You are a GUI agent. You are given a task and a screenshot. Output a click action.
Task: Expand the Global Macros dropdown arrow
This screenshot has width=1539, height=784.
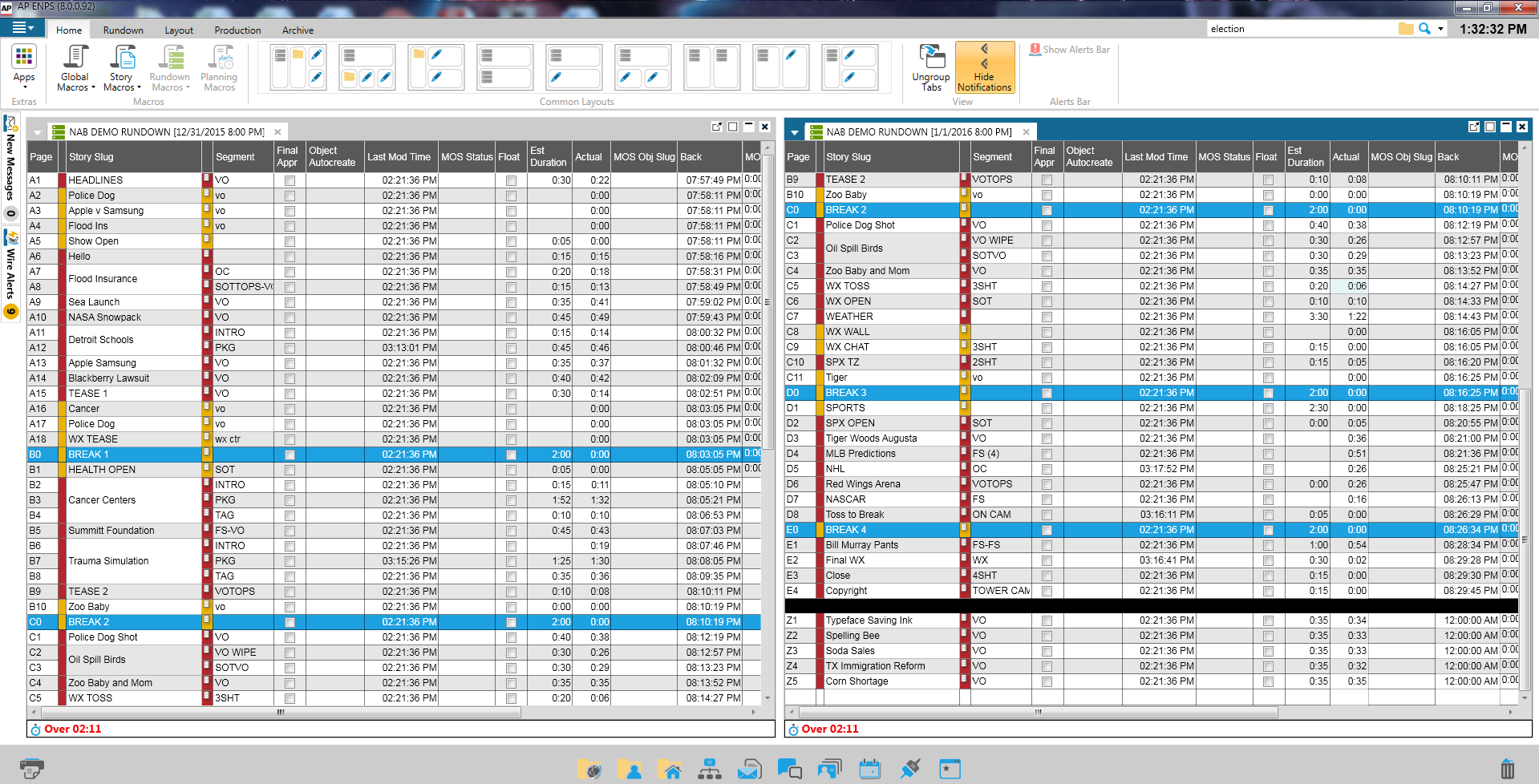[x=93, y=87]
